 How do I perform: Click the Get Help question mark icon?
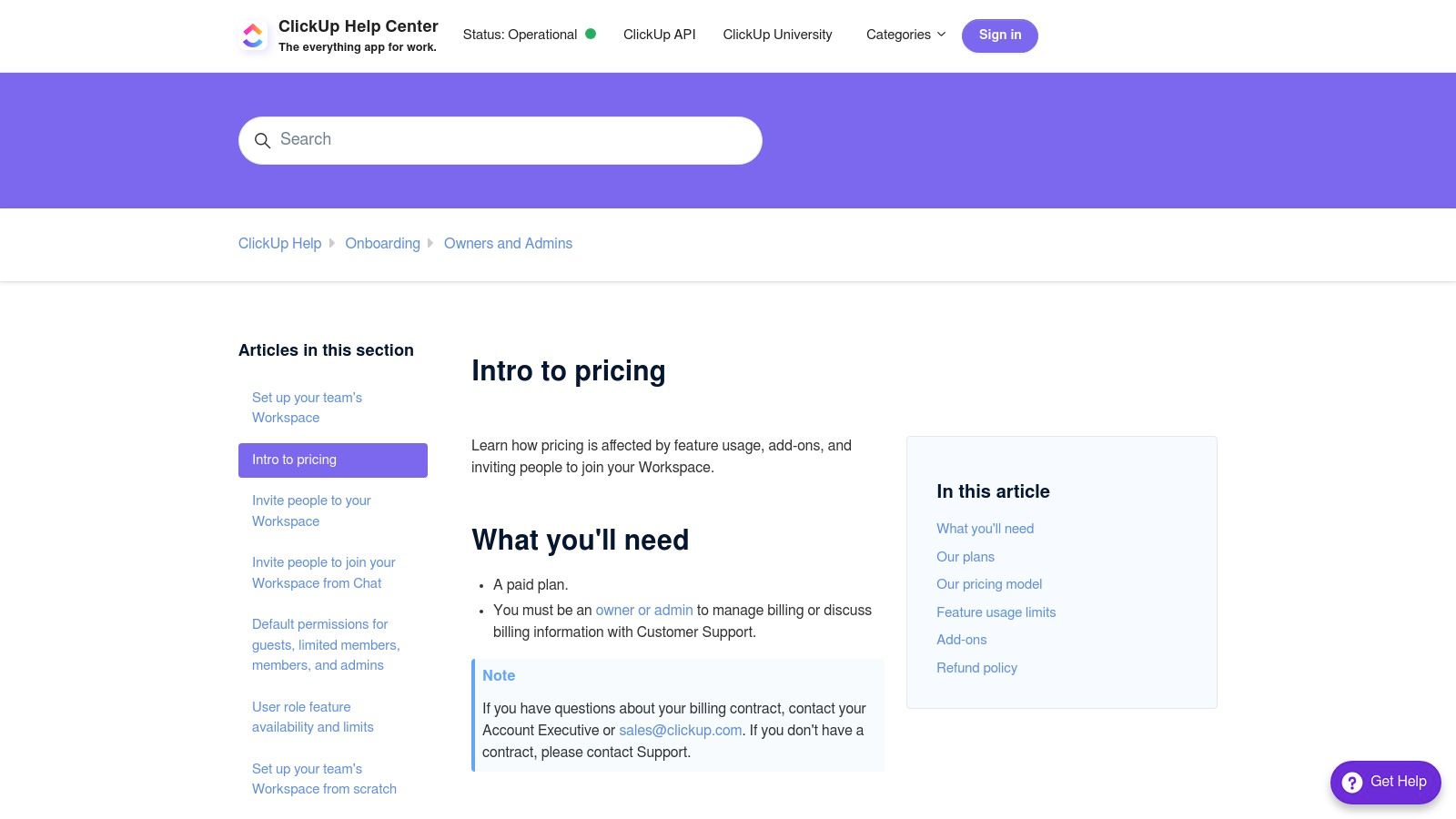1352,783
